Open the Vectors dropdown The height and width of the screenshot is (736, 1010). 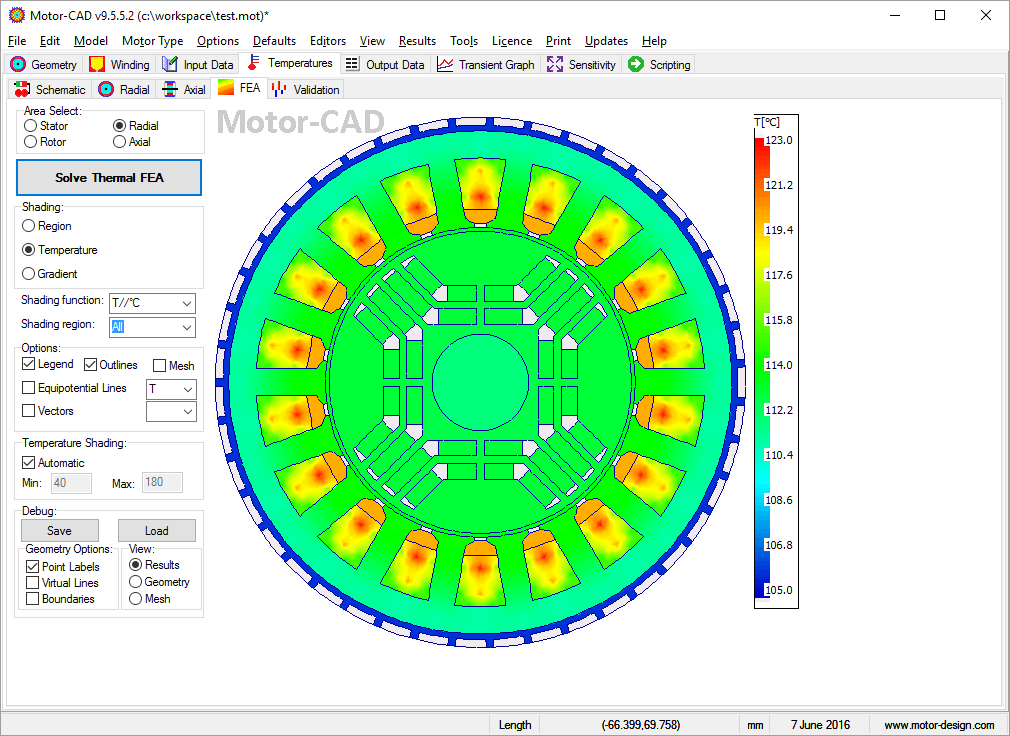pos(171,411)
